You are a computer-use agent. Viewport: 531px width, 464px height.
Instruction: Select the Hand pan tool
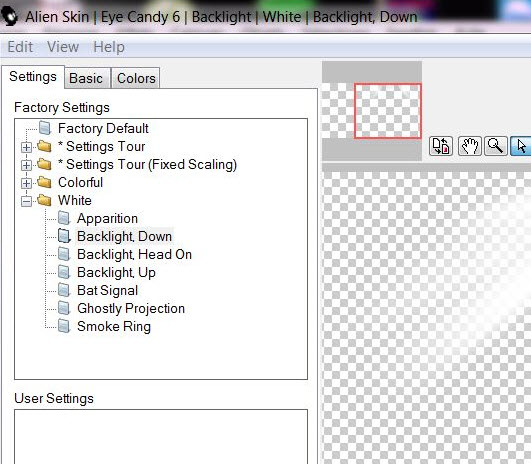(470, 146)
